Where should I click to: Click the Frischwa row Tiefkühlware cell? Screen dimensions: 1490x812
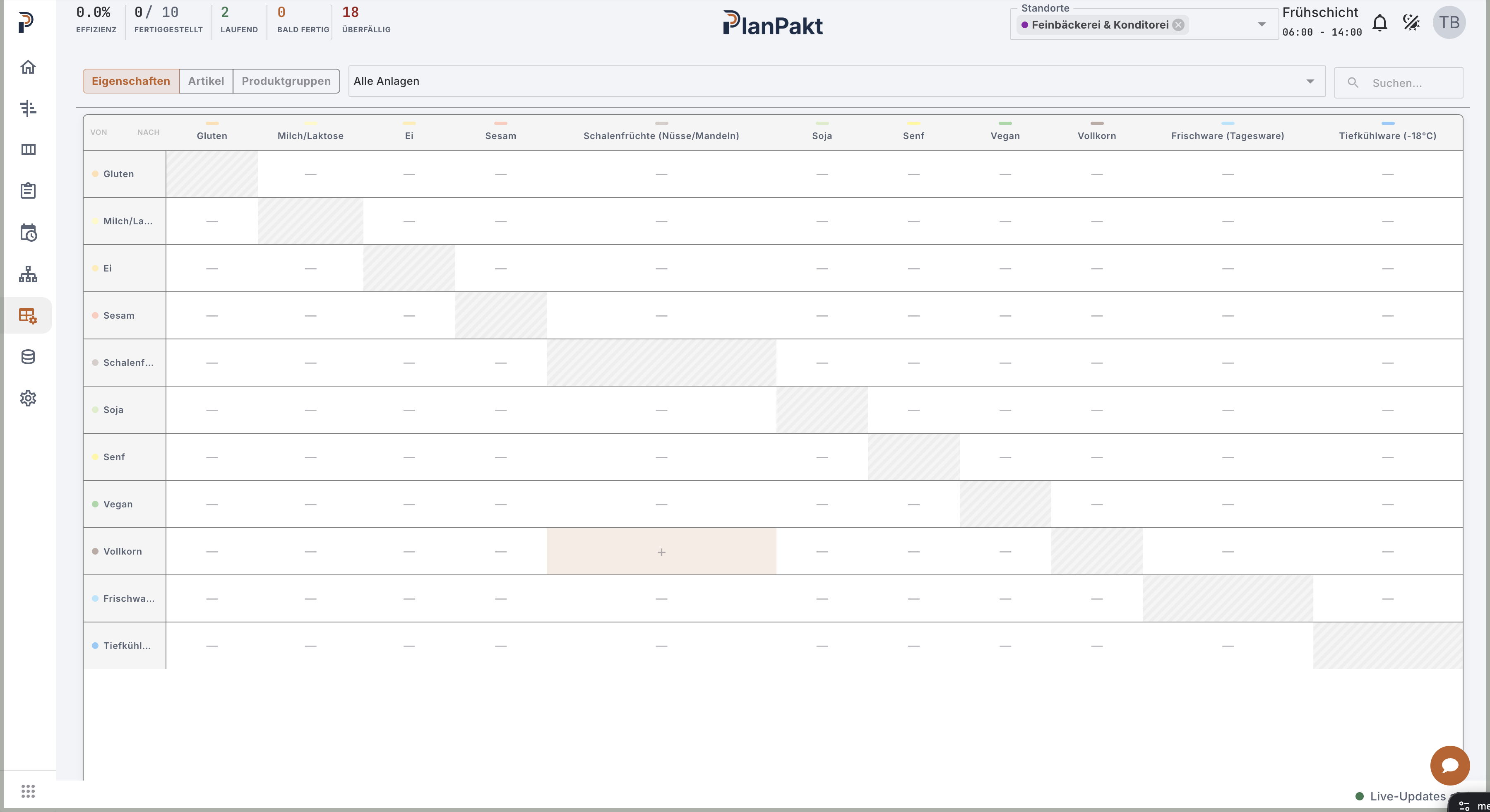click(x=1388, y=598)
